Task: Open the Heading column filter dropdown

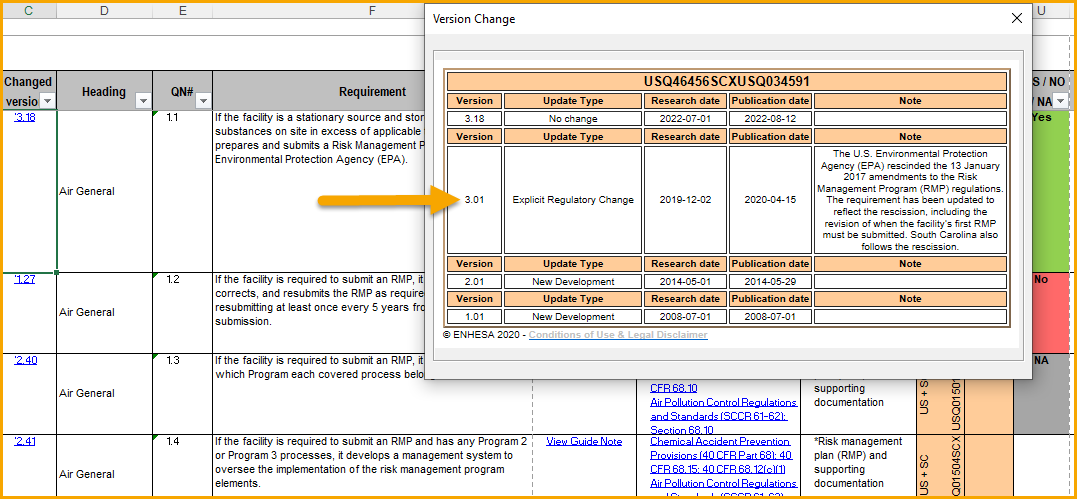Action: pos(143,102)
